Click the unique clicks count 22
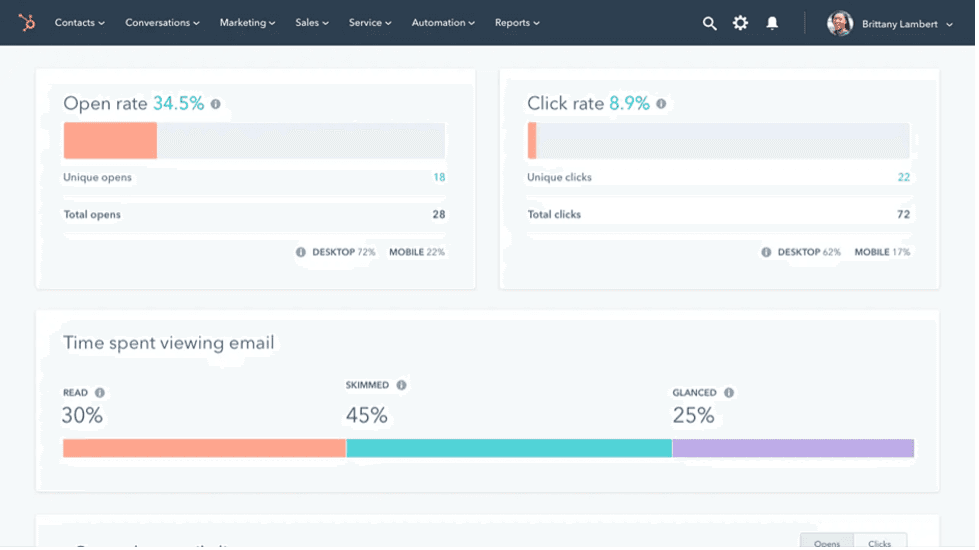 903,178
